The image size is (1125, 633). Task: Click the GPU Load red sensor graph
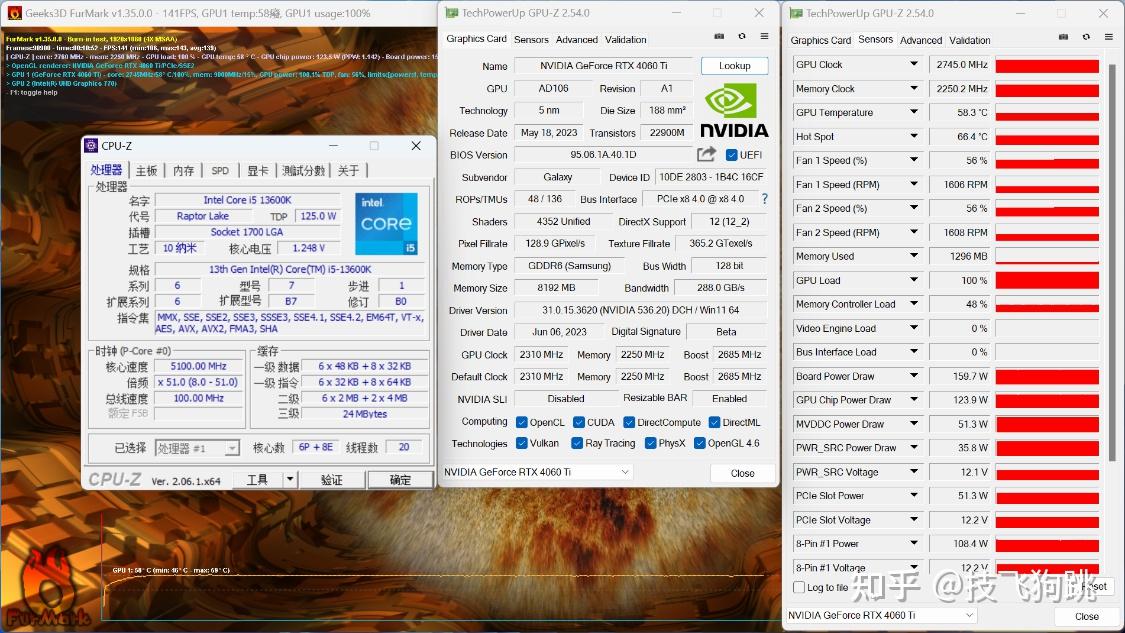pos(1048,280)
